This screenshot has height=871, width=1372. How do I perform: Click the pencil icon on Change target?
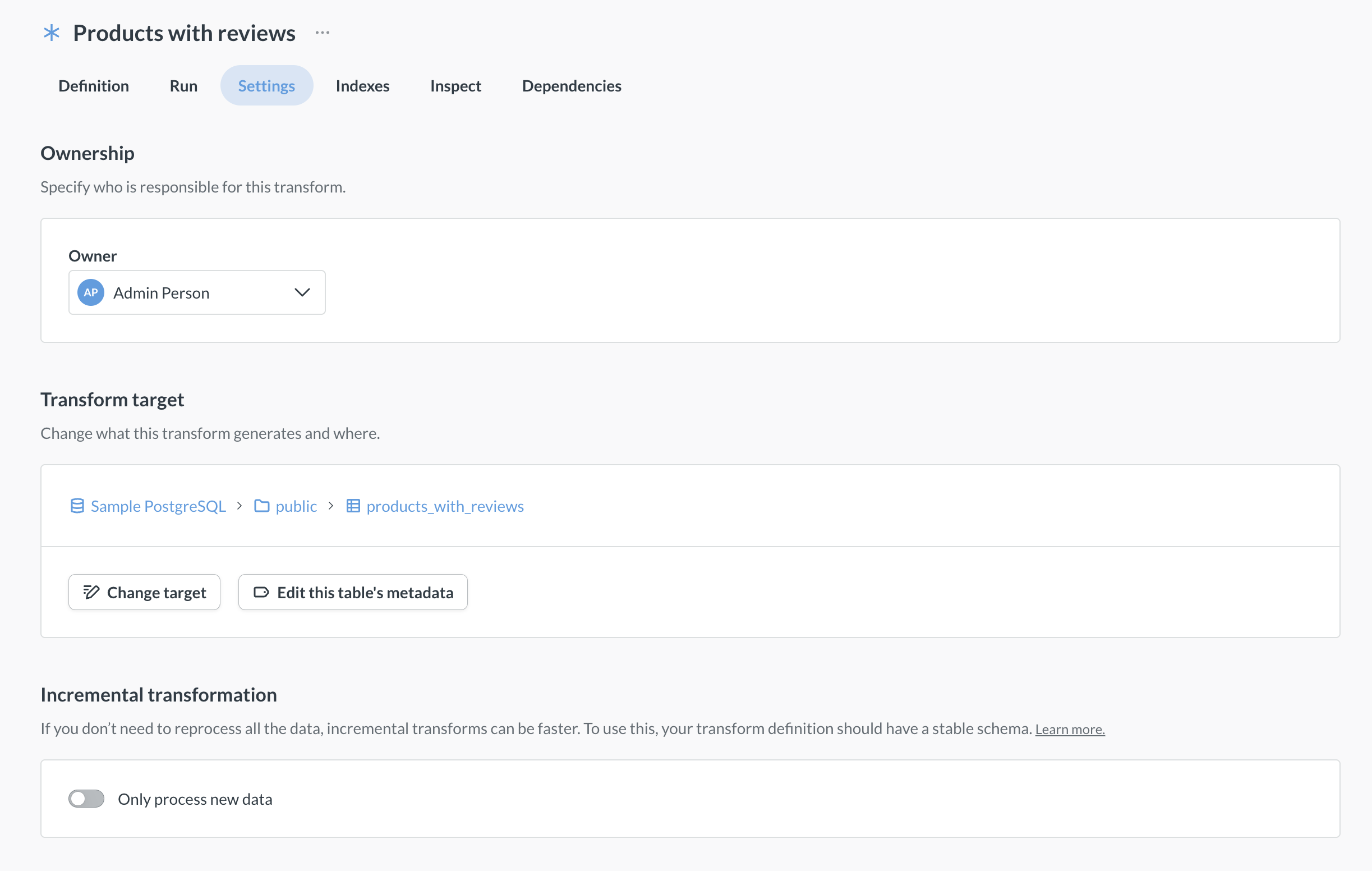91,592
